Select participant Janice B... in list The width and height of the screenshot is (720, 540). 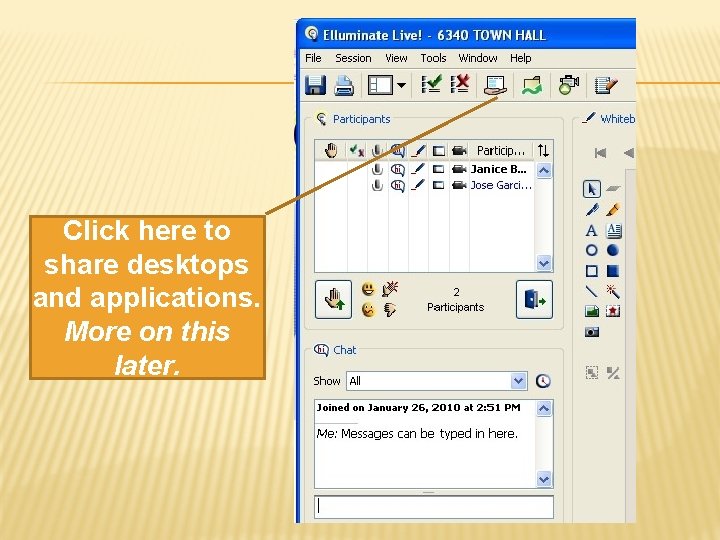(x=499, y=169)
